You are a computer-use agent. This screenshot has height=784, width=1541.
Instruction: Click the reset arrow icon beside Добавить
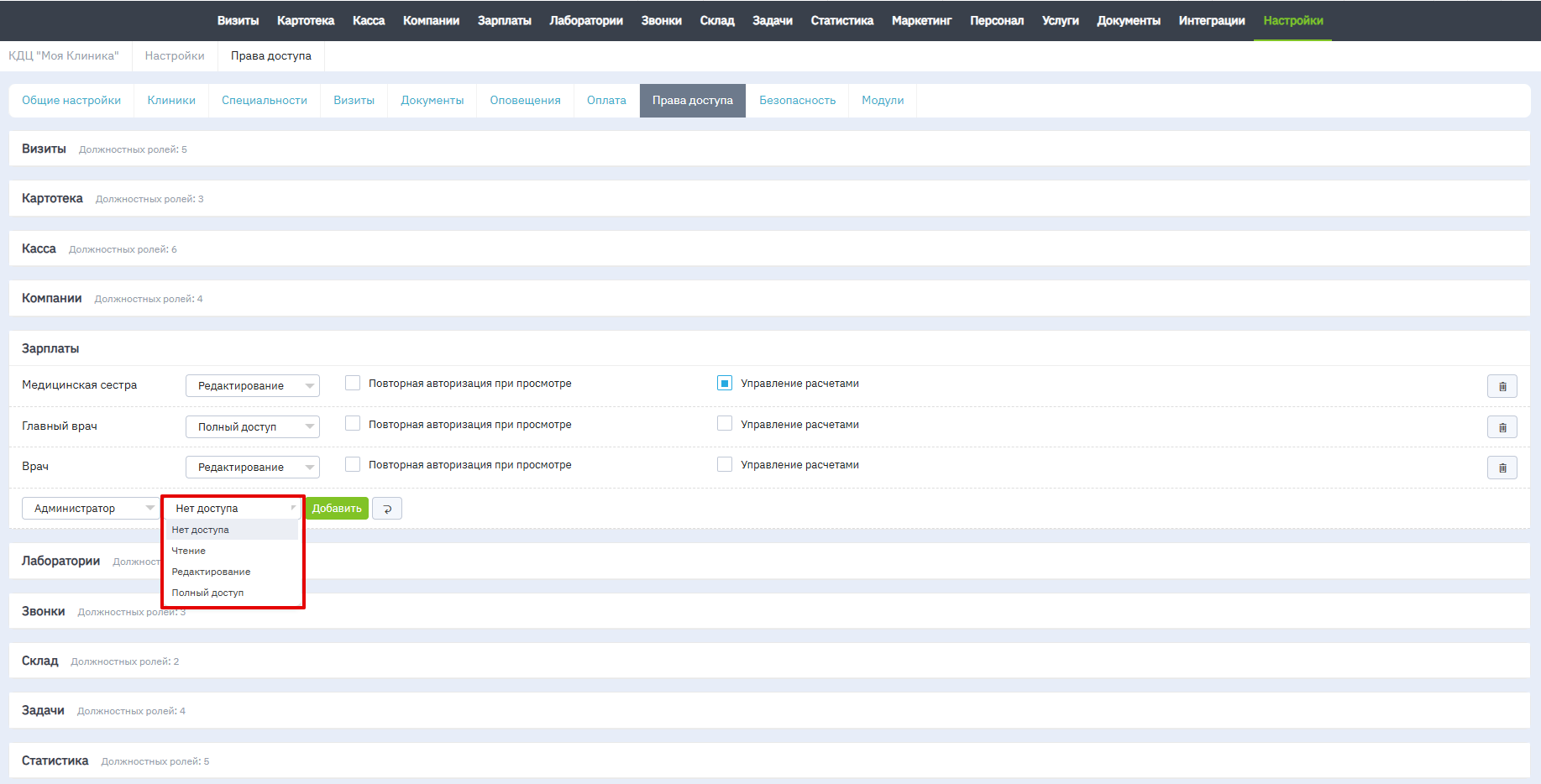[x=387, y=509]
